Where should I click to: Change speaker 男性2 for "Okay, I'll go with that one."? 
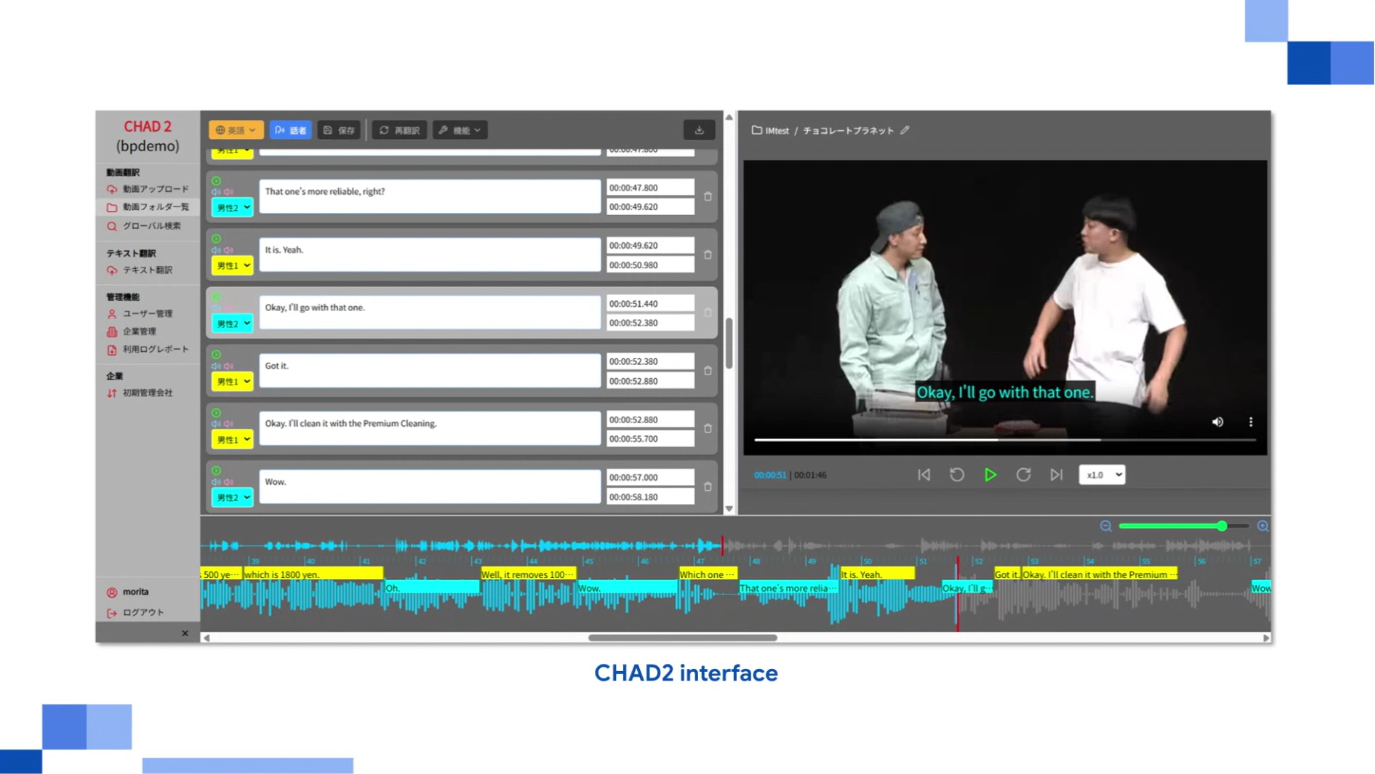pos(232,324)
